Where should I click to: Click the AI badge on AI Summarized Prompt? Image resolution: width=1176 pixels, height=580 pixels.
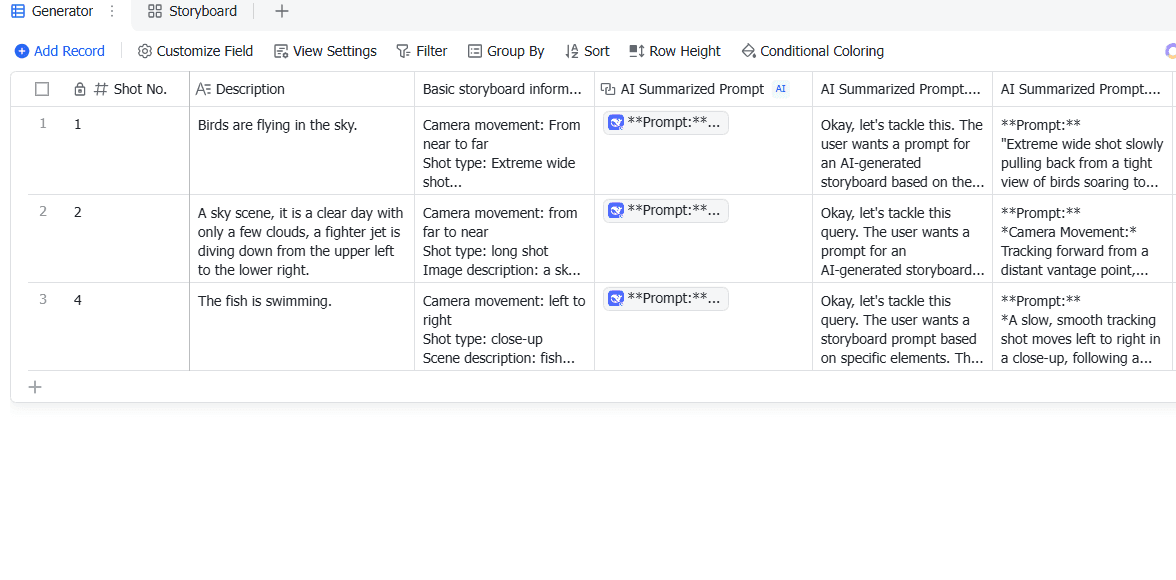point(781,89)
